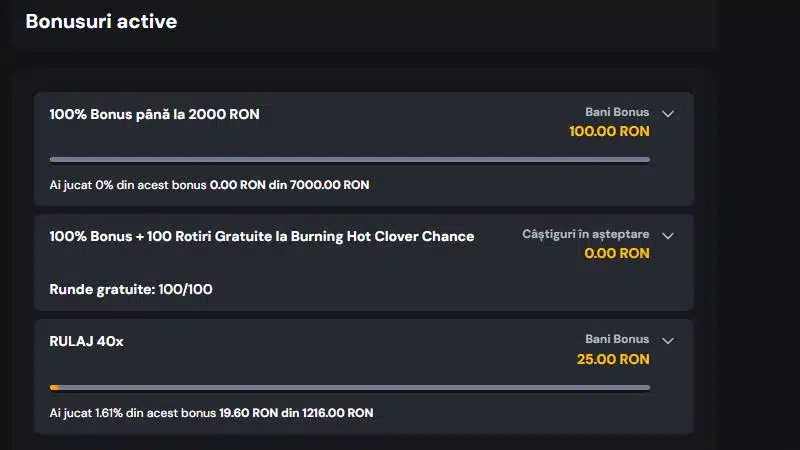Click the 2000 RON bonus progress bar
Image resolution: width=800 pixels, height=450 pixels.
(349, 159)
